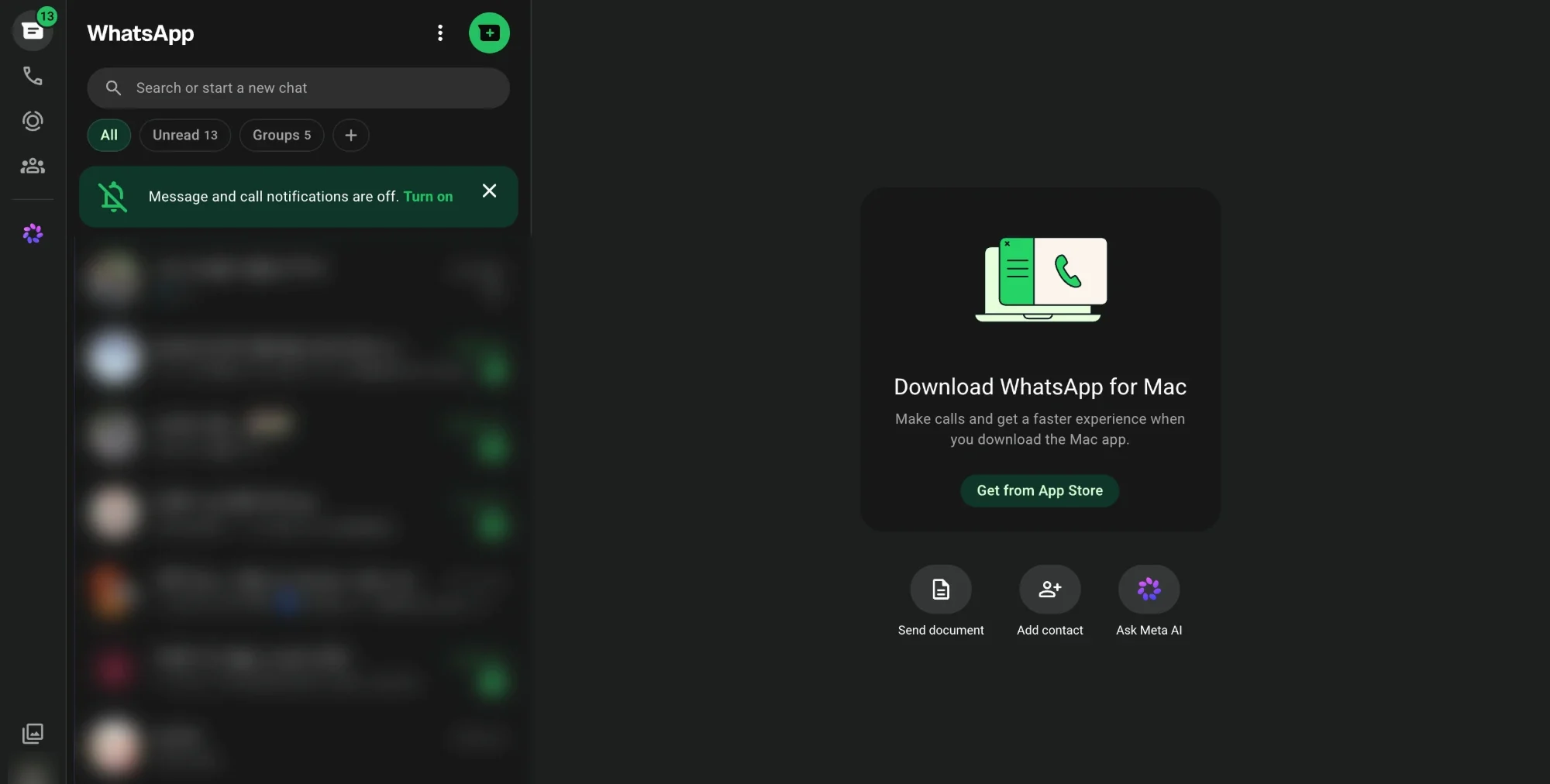Click the search magnifier icon
The height and width of the screenshot is (784, 1550).
click(113, 88)
